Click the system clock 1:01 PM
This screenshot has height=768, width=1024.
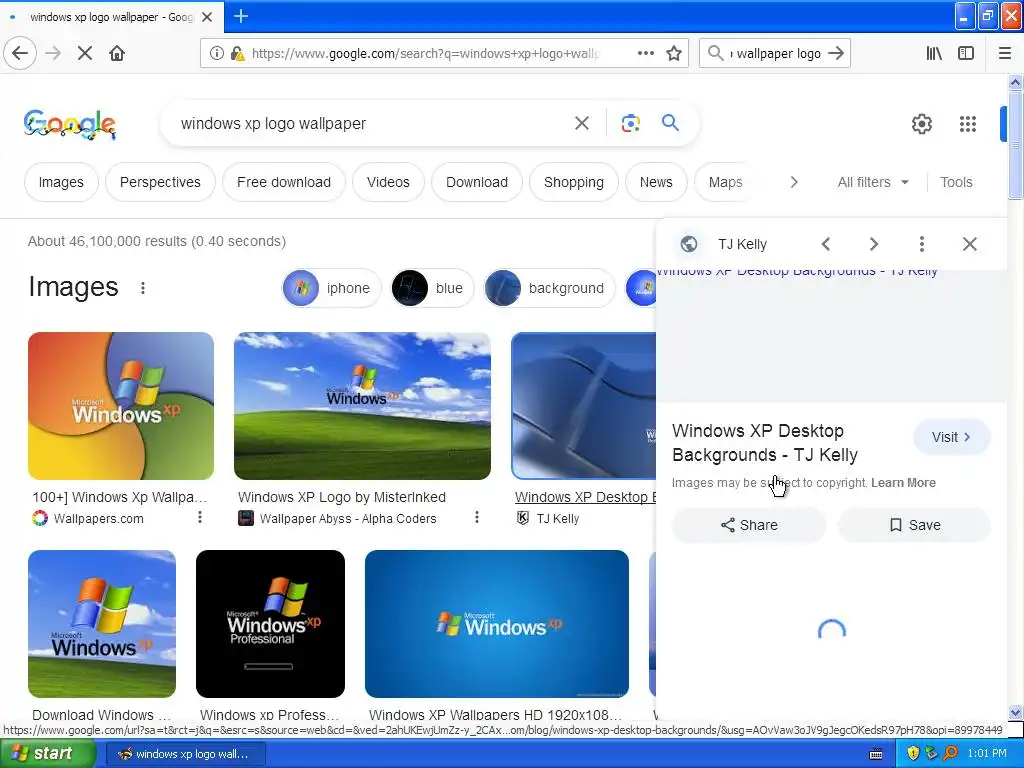point(987,754)
